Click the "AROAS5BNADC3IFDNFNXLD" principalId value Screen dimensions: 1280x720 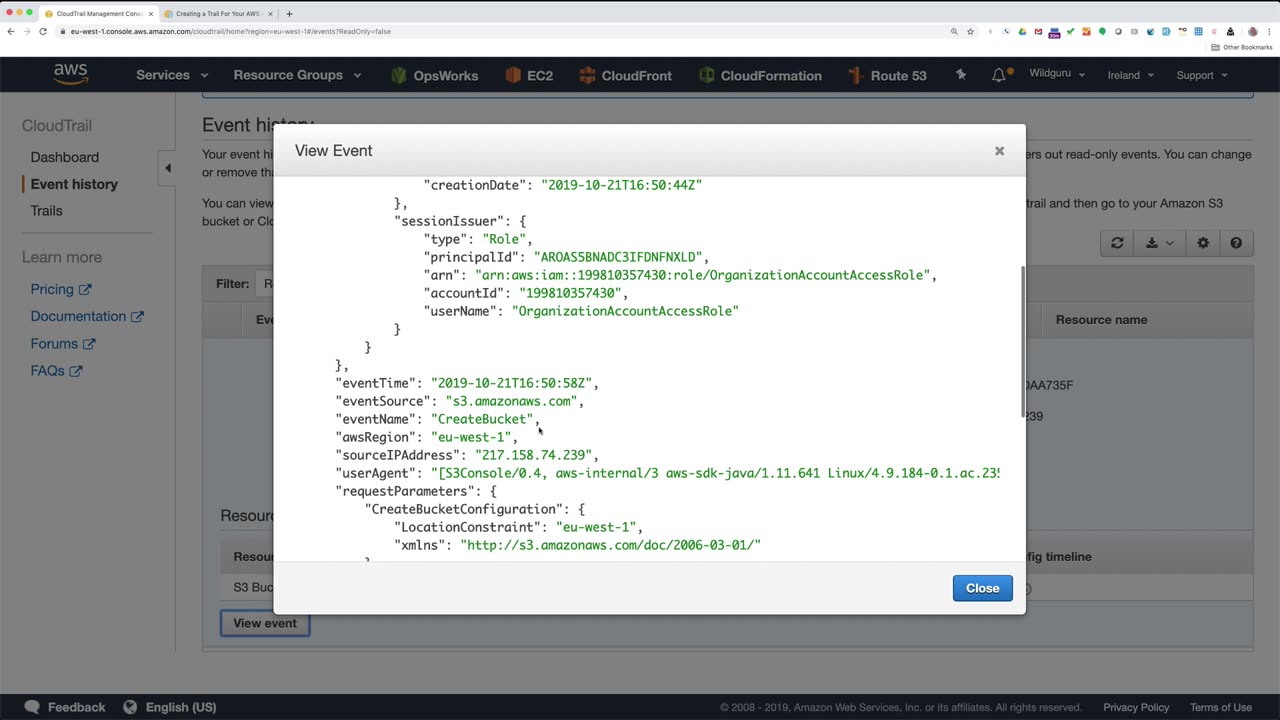[x=619, y=257]
